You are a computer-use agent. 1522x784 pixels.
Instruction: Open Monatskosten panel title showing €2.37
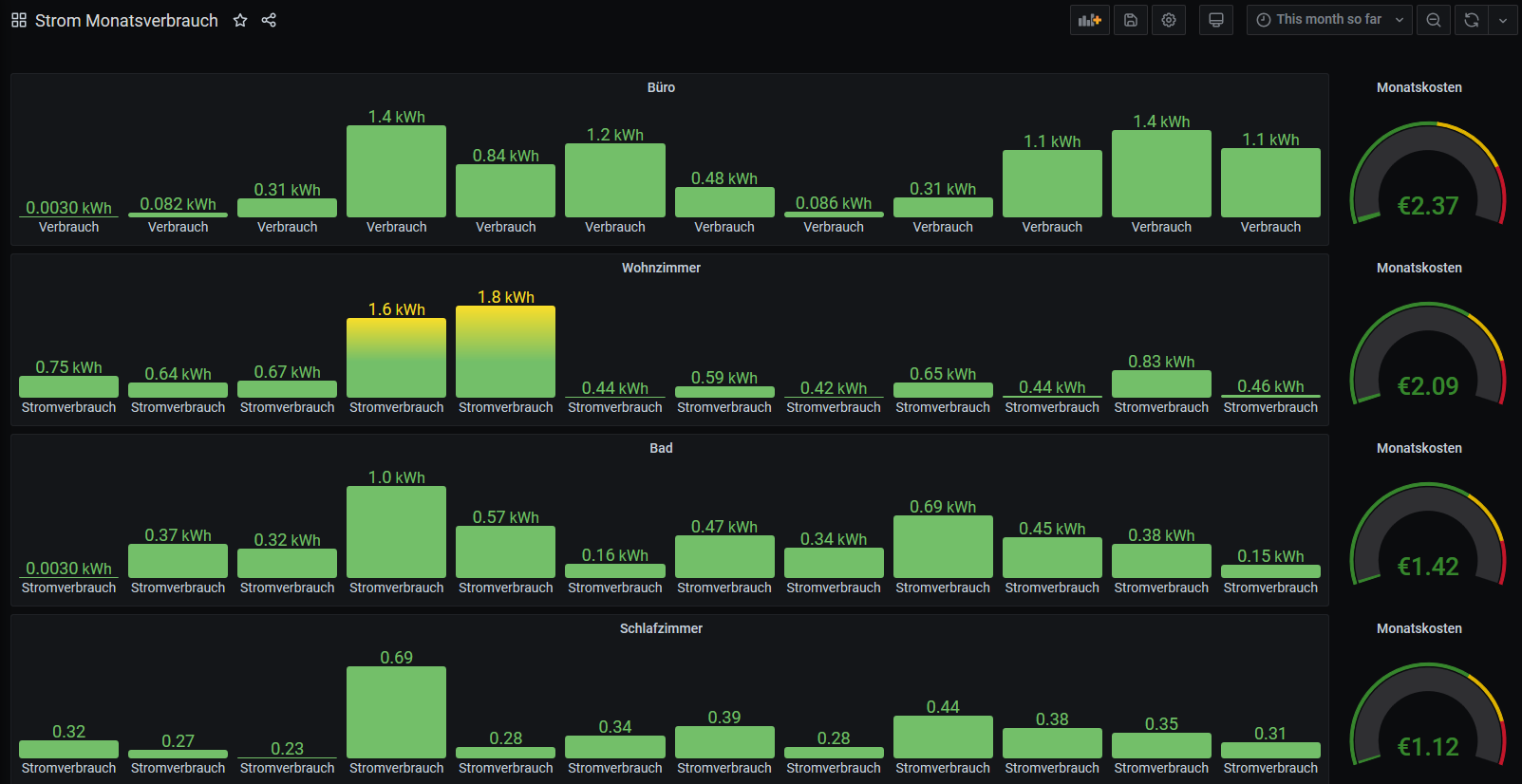click(1419, 87)
